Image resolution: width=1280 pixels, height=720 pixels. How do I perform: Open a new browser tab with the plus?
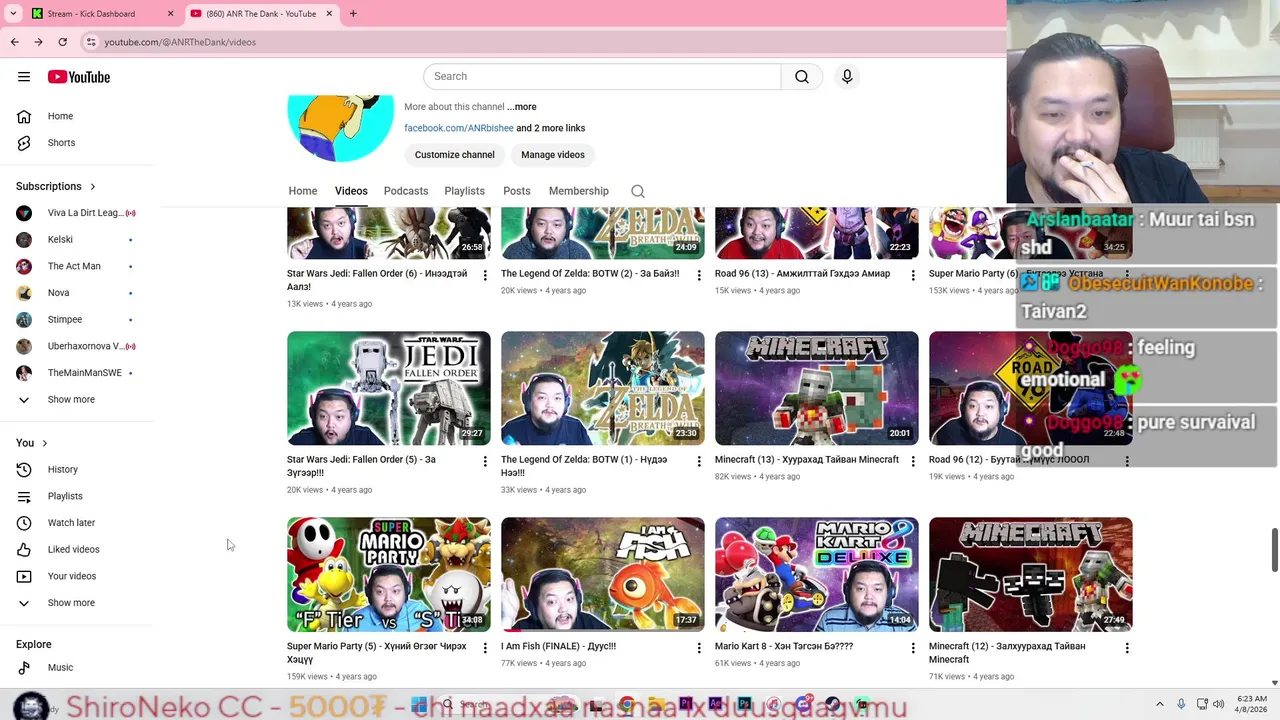coord(353,14)
